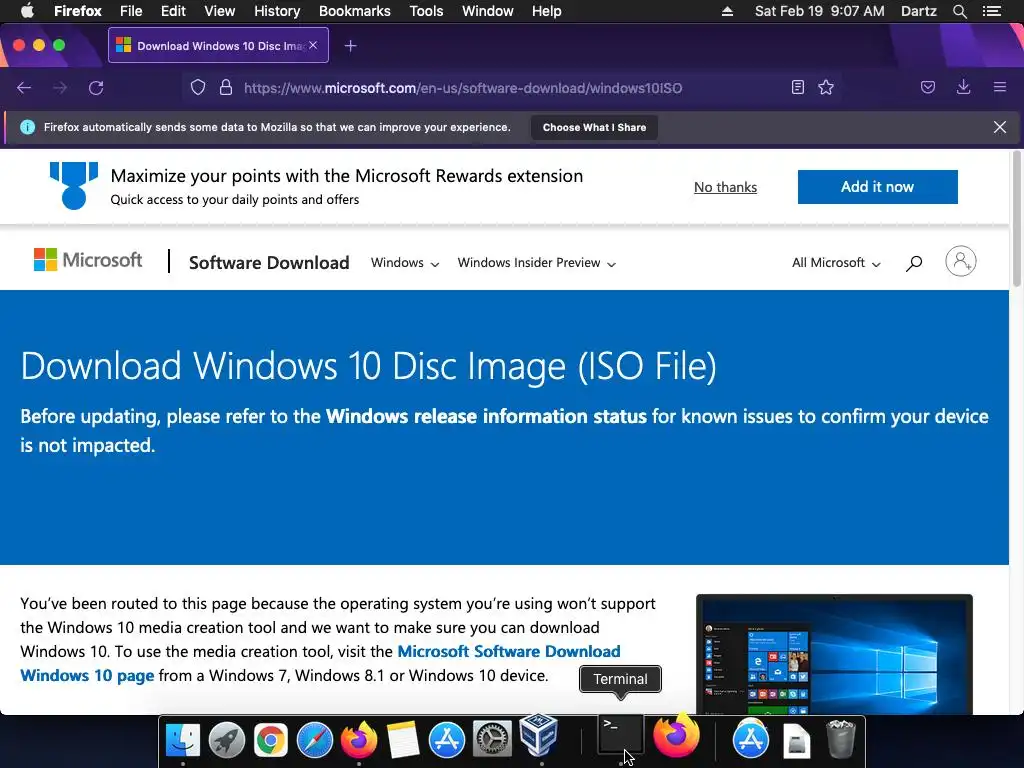Screen dimensions: 1024x768
Task: Open the tracking protection shield icon
Action: [198, 88]
